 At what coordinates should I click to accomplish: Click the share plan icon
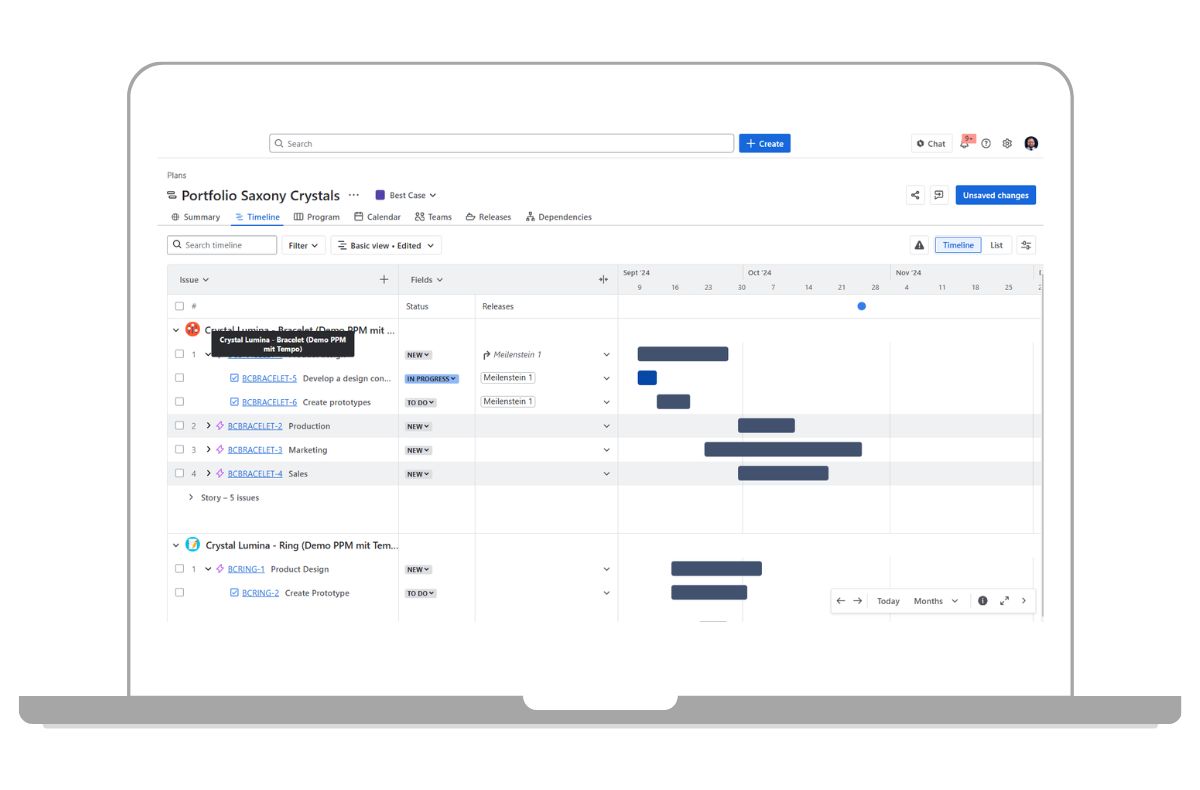point(915,196)
